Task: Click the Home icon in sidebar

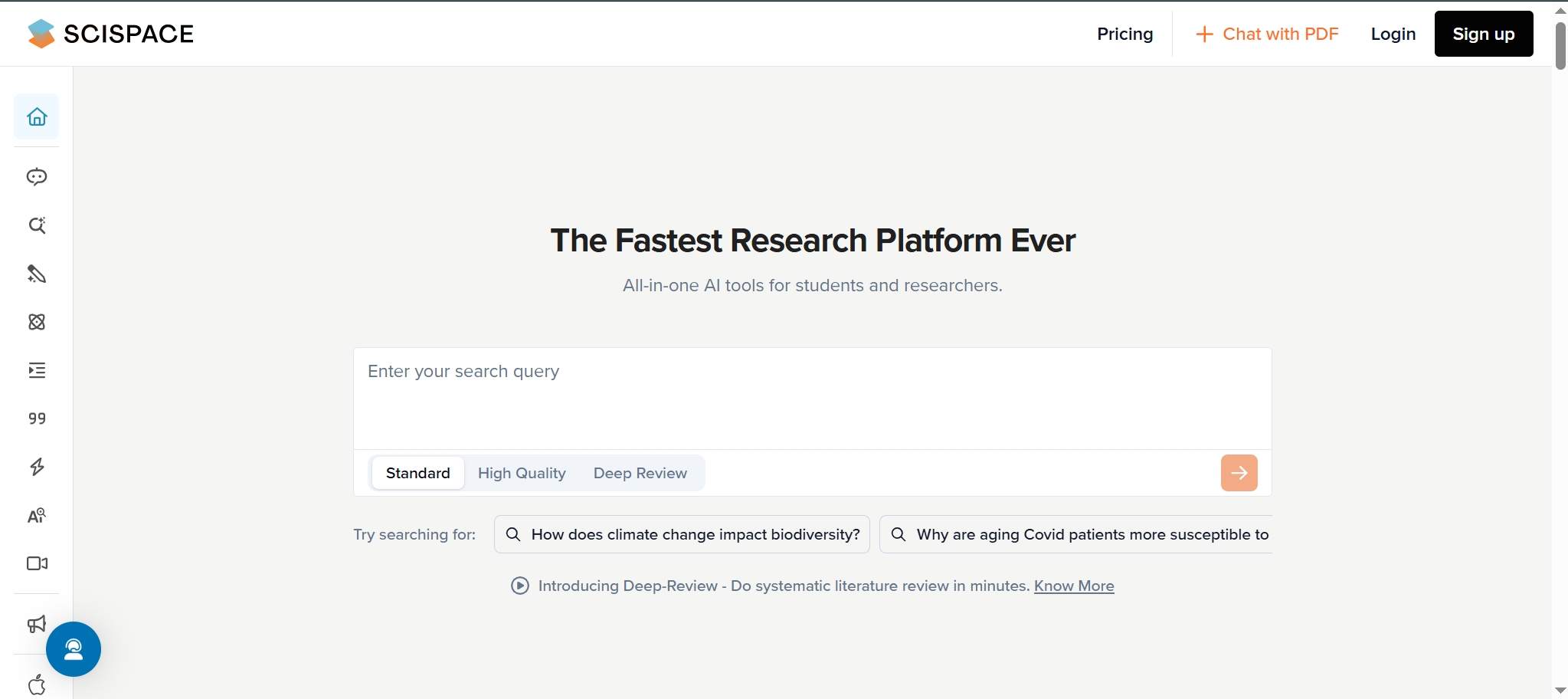Action: coord(37,116)
